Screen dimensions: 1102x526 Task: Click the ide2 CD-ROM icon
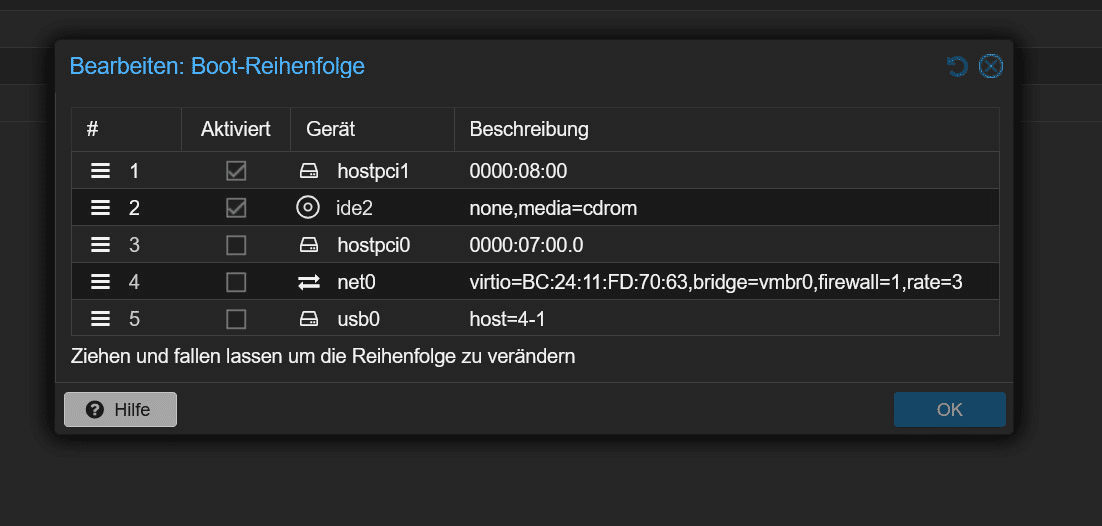point(308,208)
